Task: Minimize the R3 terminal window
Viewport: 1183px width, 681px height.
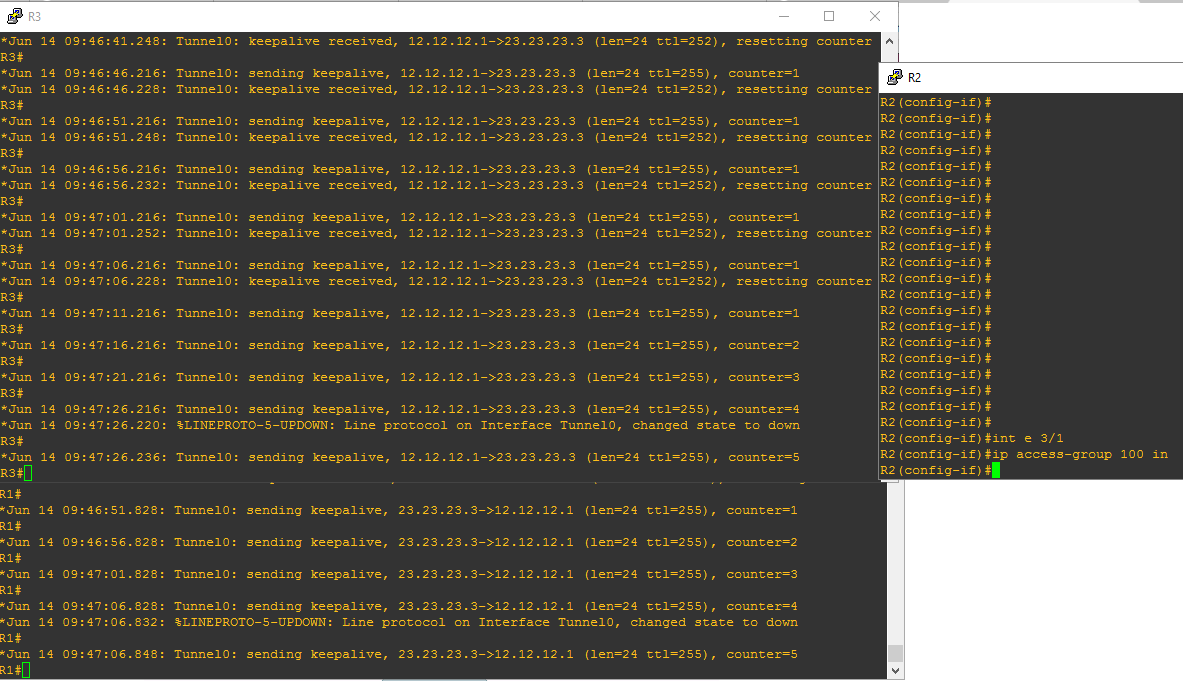Action: pos(782,16)
